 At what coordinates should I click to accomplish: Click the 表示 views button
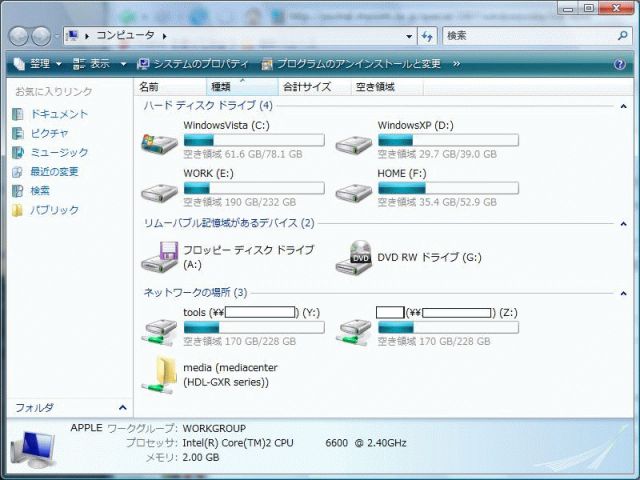[91, 64]
